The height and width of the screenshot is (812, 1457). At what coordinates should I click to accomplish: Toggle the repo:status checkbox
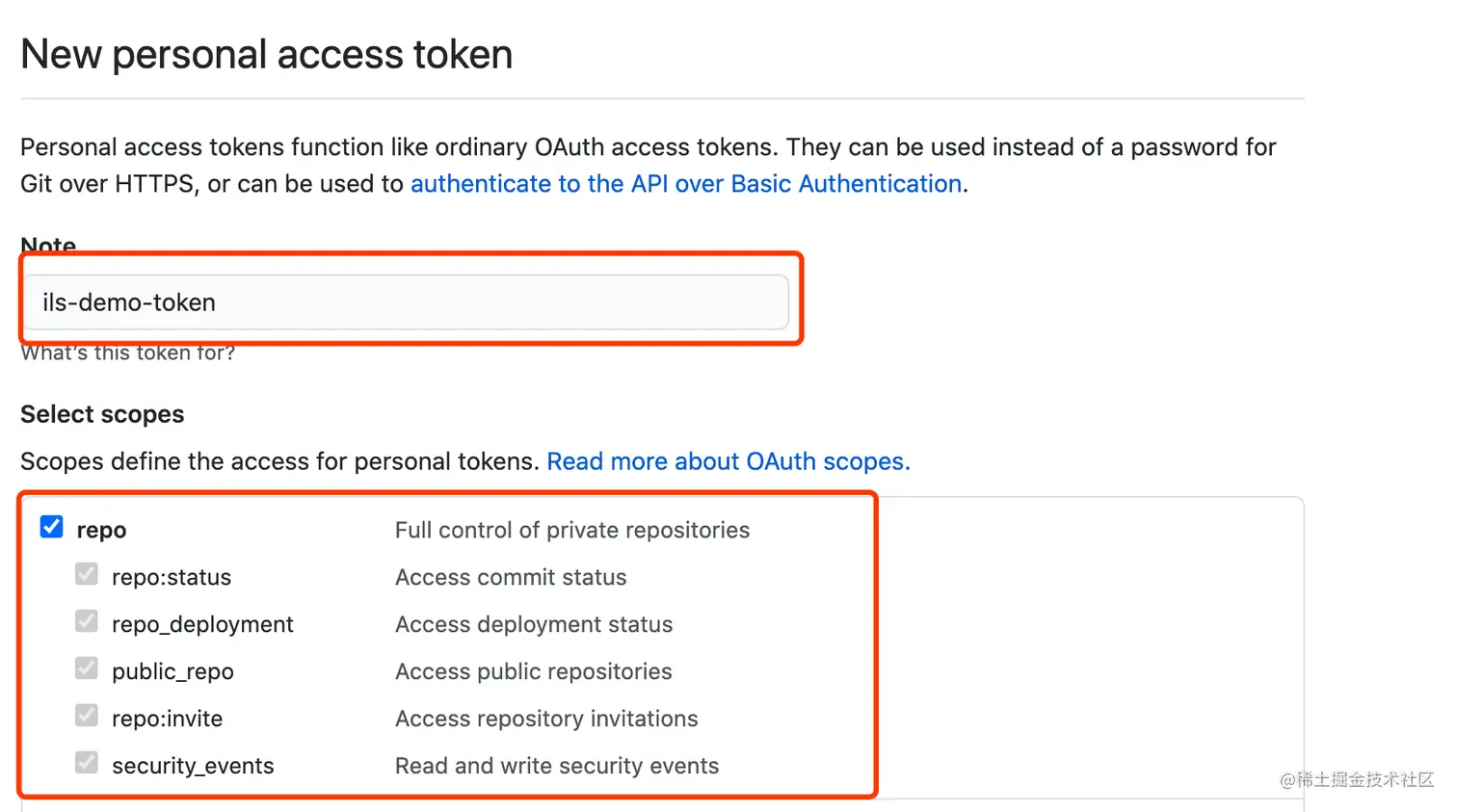87,574
